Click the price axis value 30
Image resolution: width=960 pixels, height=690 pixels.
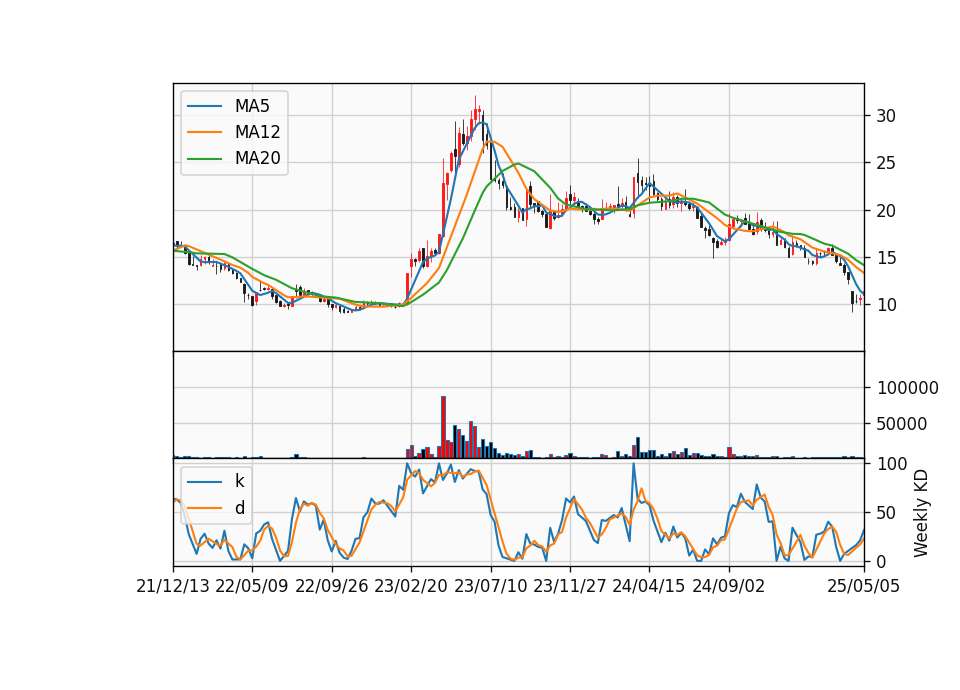(x=886, y=116)
